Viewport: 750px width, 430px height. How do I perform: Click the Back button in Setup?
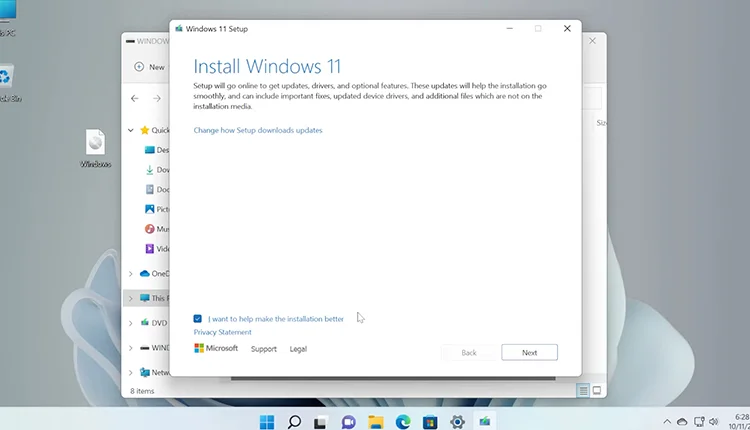pos(469,353)
